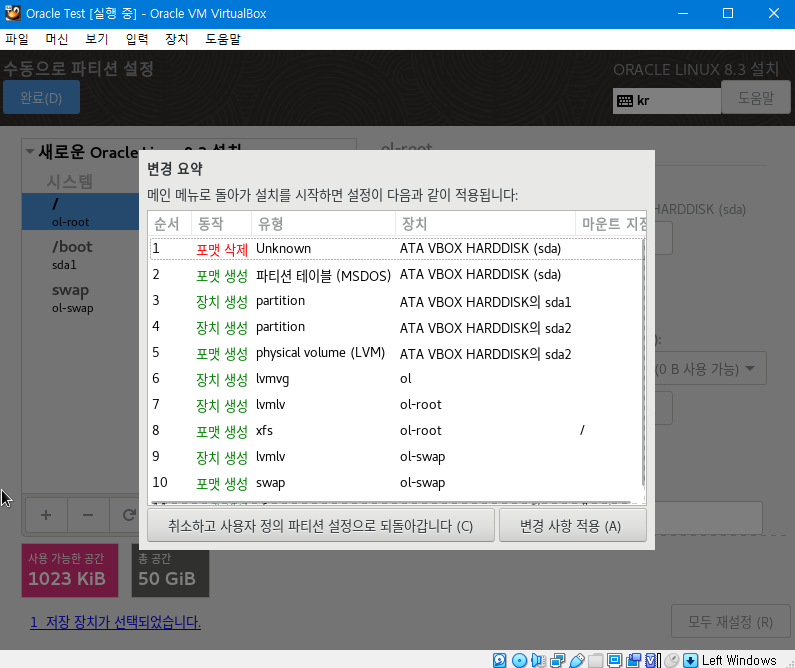Open the 보기 menu
Screen dimensions: 795x668
point(96,39)
